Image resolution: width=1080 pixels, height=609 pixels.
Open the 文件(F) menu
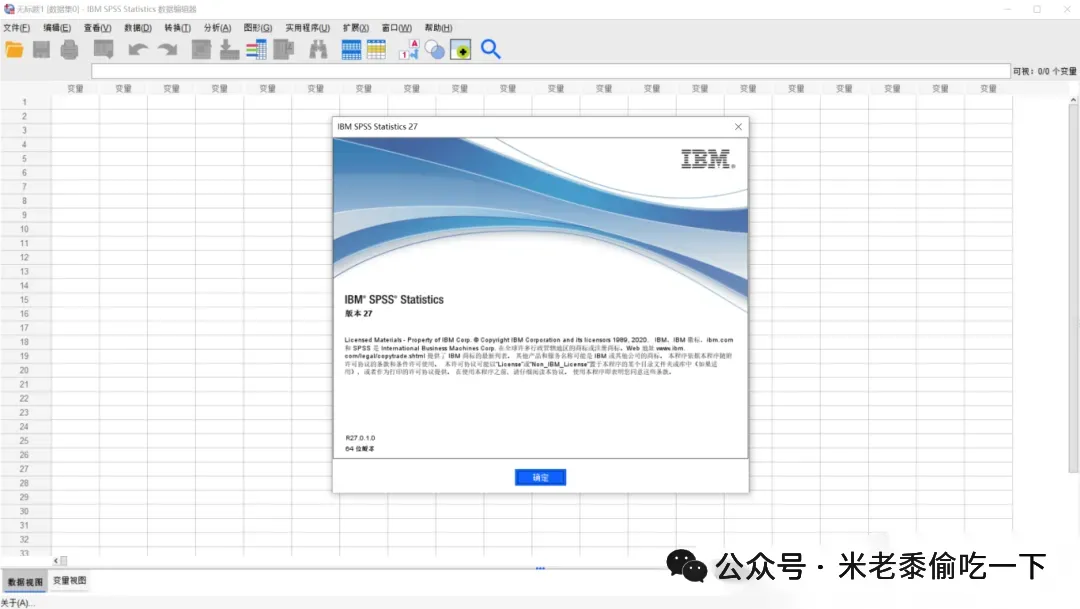(x=17, y=28)
